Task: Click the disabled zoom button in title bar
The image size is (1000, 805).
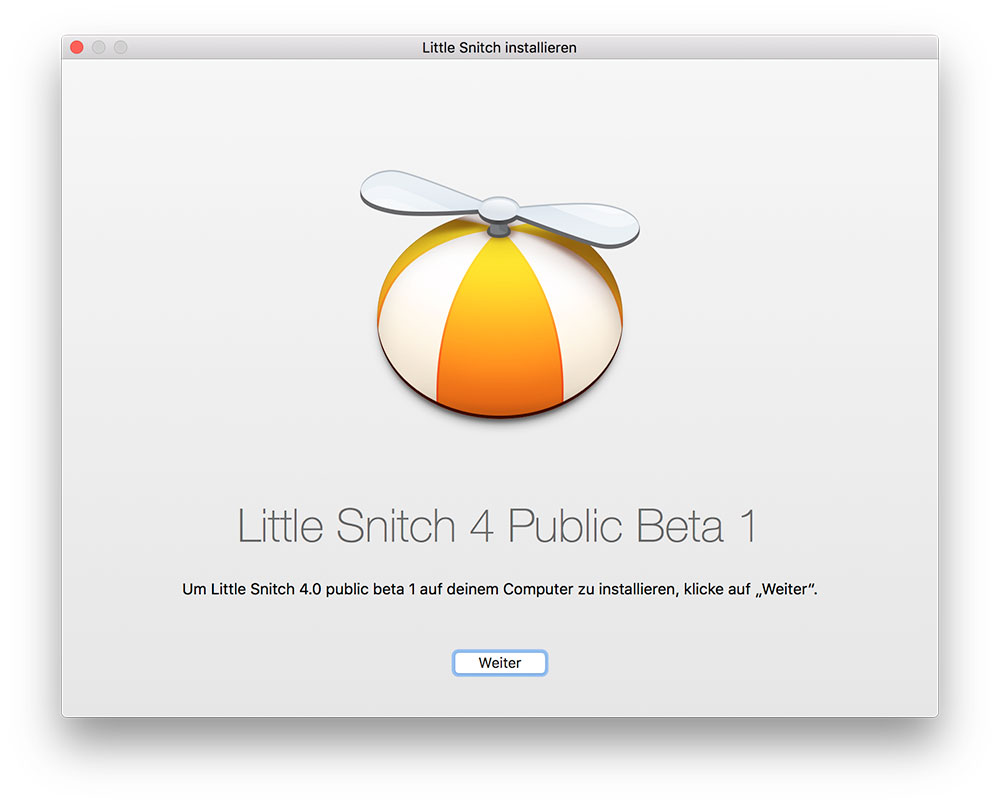Action: tap(121, 47)
